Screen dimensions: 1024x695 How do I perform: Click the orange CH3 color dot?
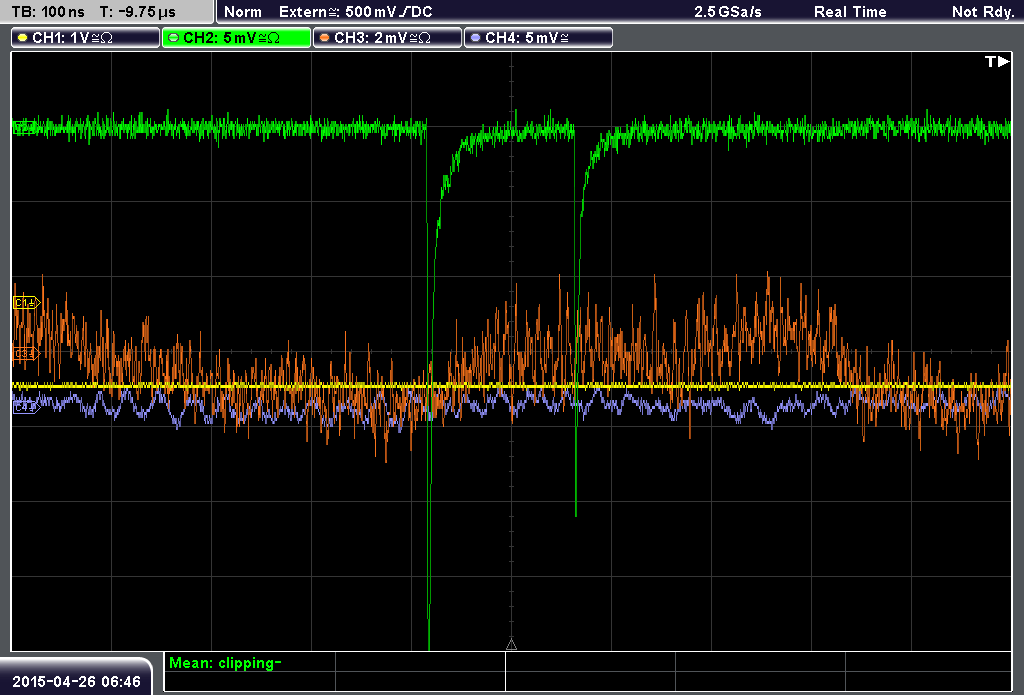coord(325,38)
